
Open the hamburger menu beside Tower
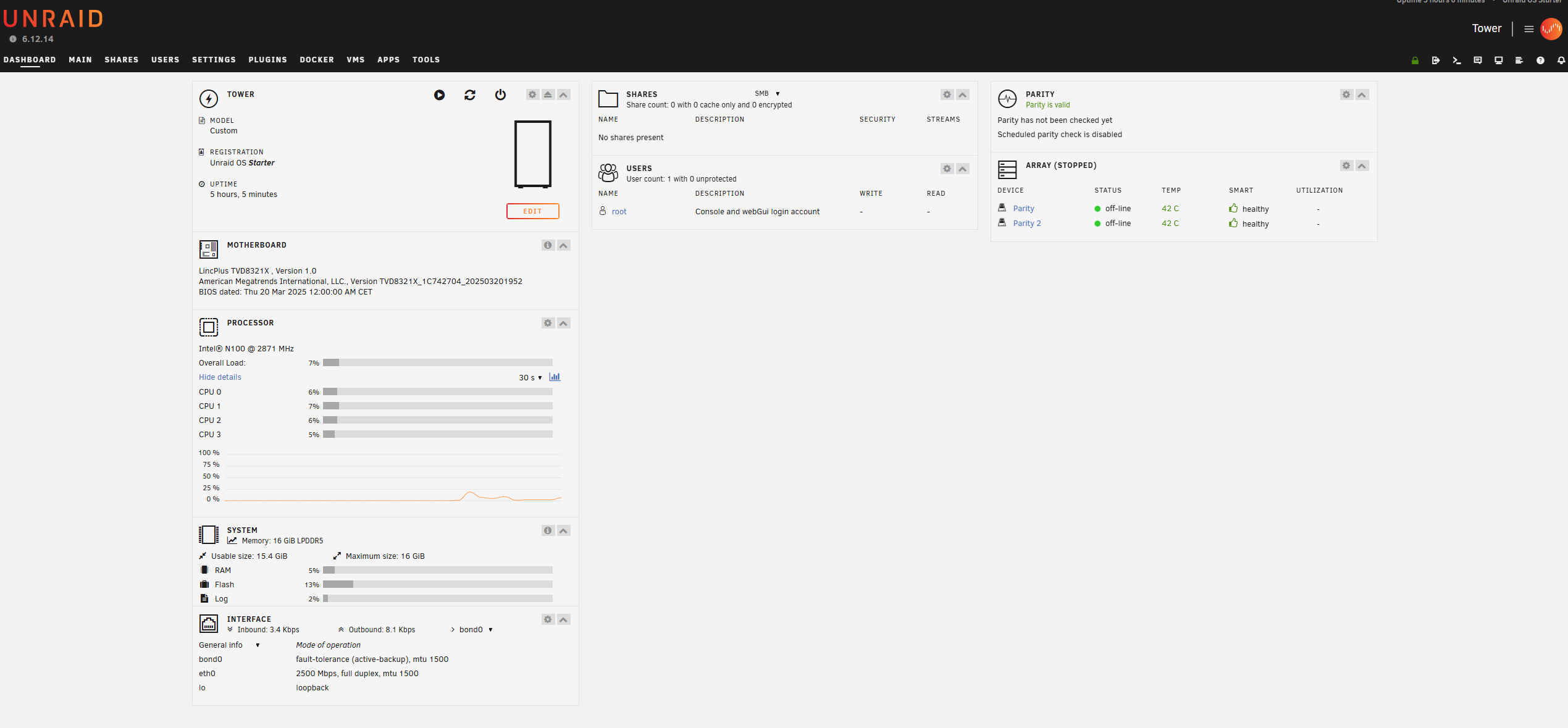[x=1529, y=29]
